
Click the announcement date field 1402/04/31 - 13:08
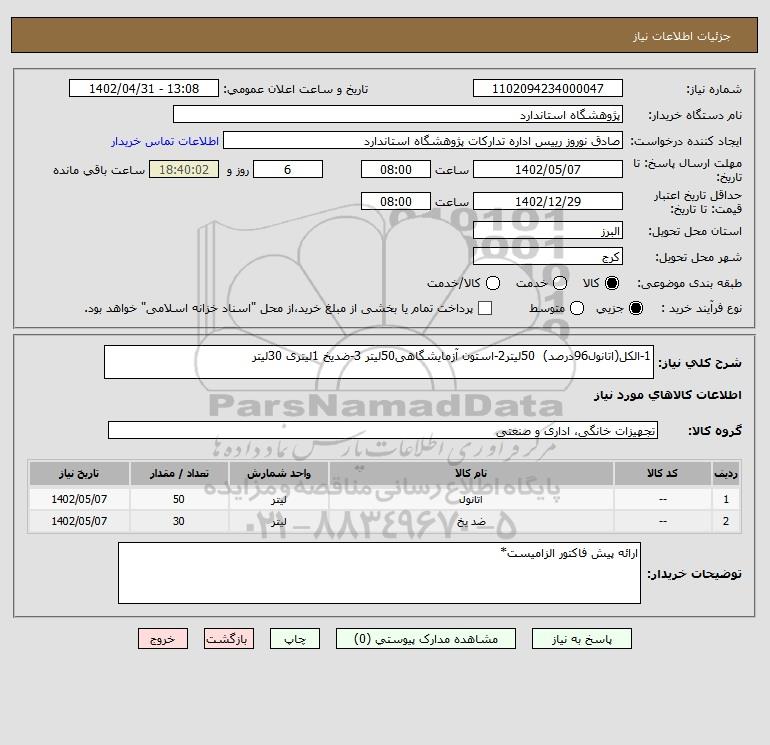tap(144, 89)
